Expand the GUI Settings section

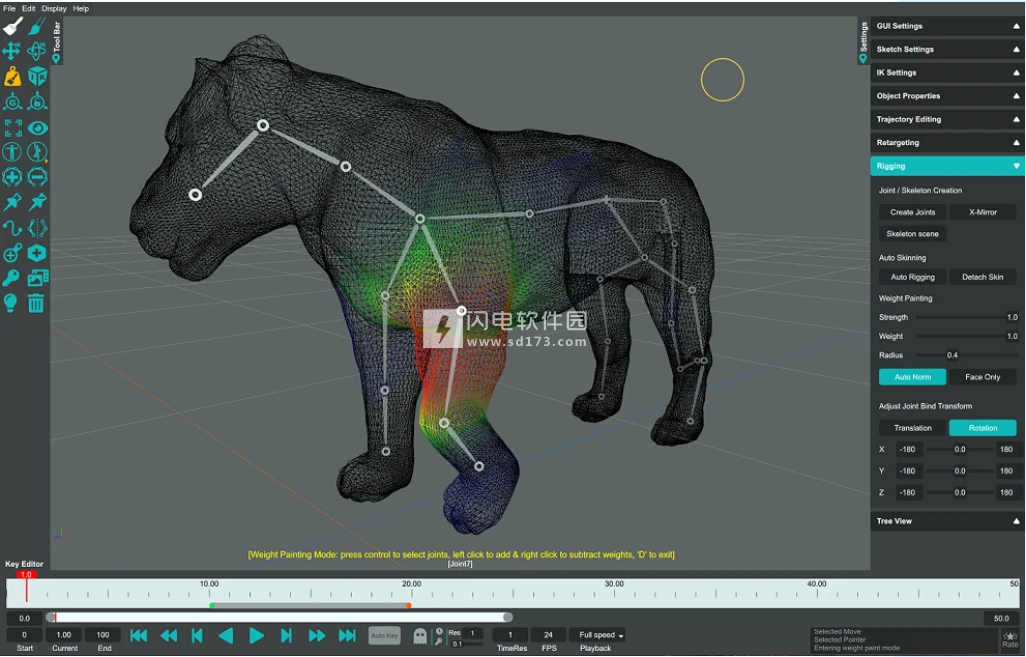pyautogui.click(x=947, y=26)
